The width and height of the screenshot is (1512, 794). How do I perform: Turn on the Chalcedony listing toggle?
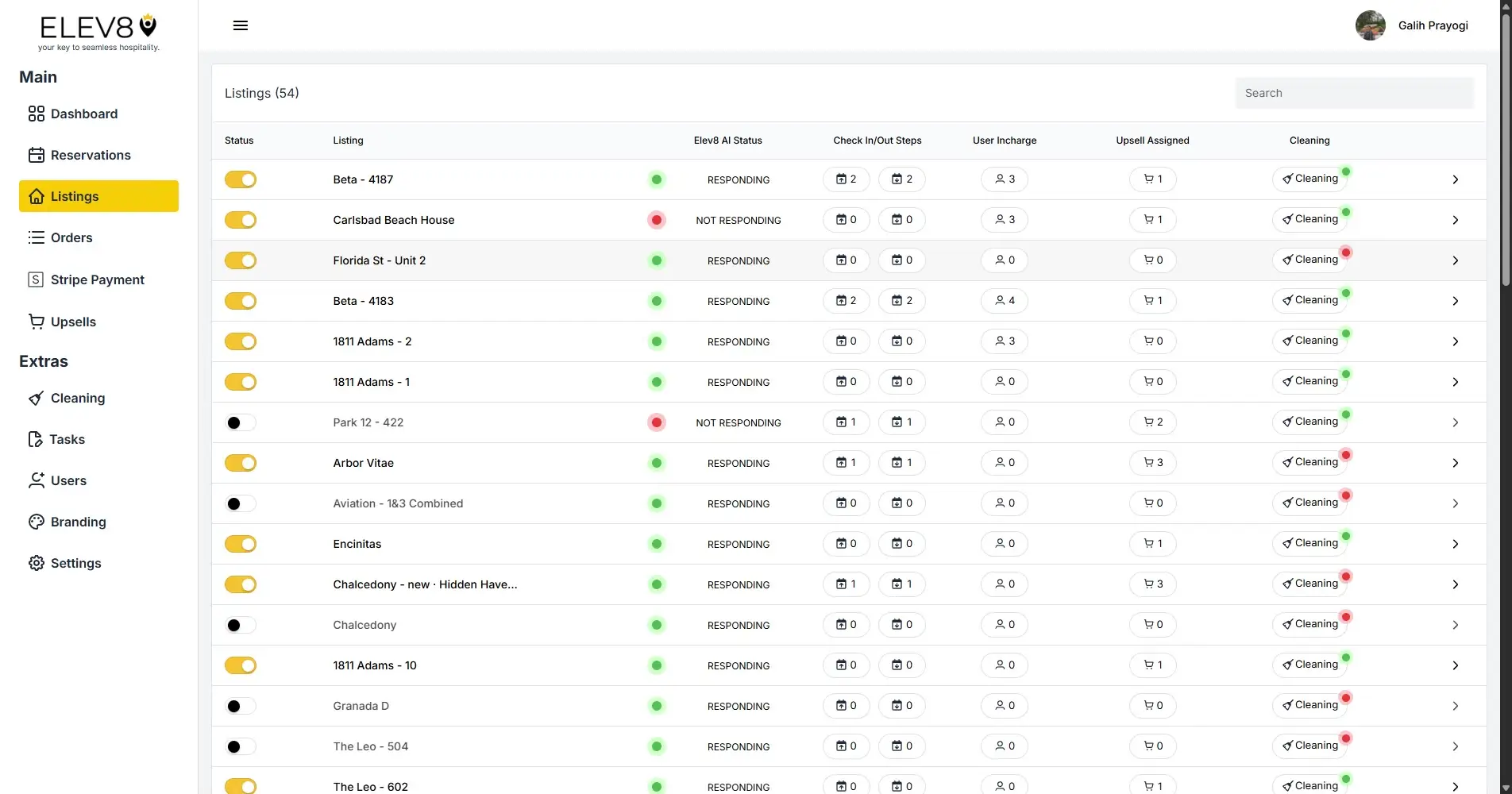[240, 625]
